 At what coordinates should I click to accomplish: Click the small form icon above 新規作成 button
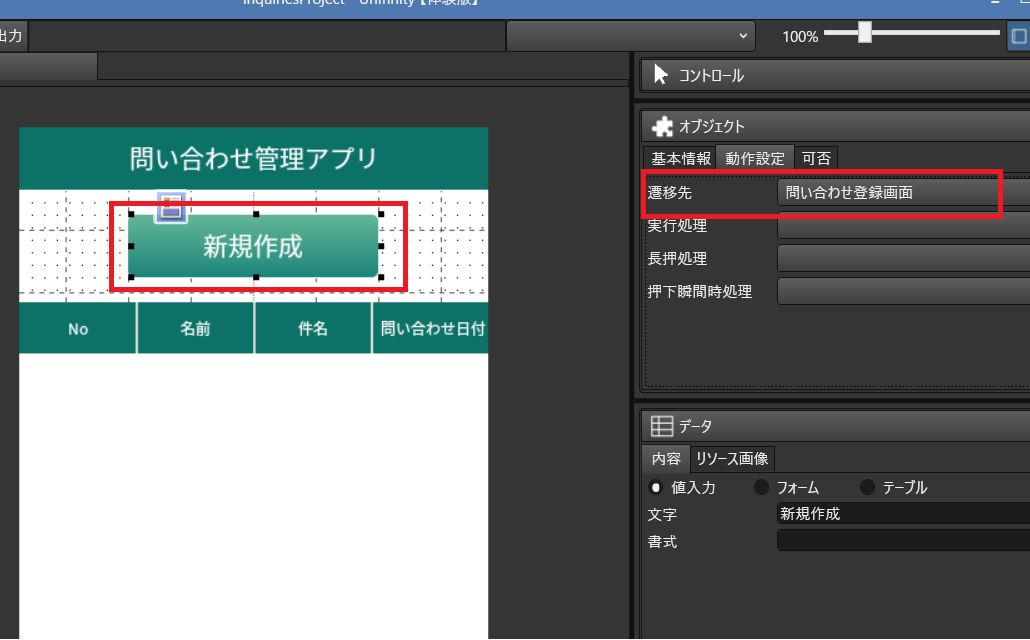pyautogui.click(x=171, y=206)
